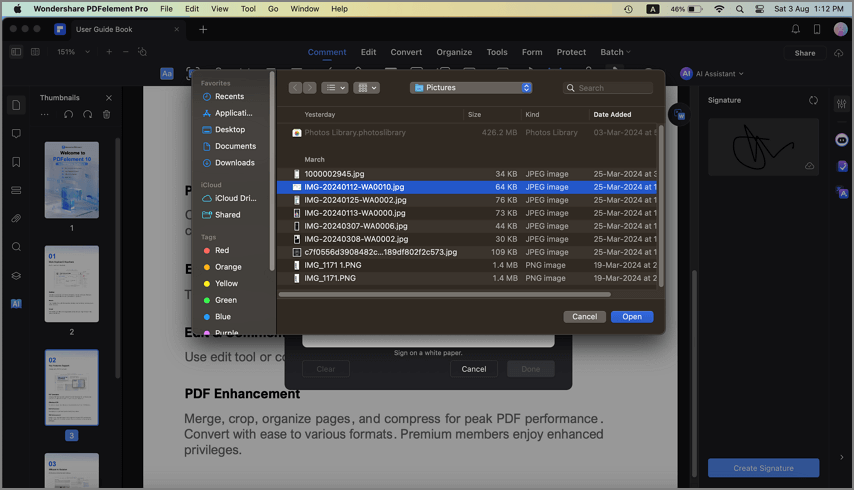Open the thumbnails more options ellipsis
The height and width of the screenshot is (490, 854).
click(x=45, y=114)
